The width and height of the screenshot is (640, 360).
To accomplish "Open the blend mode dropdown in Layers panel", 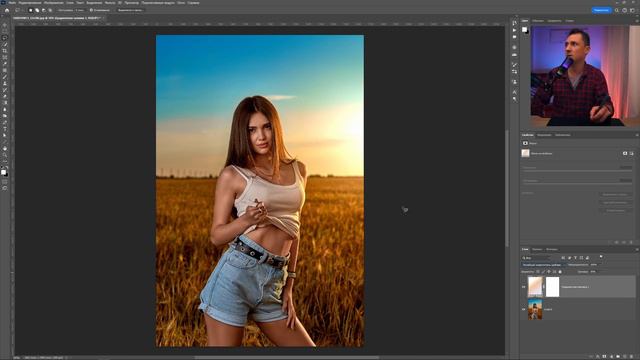I will 543,265.
